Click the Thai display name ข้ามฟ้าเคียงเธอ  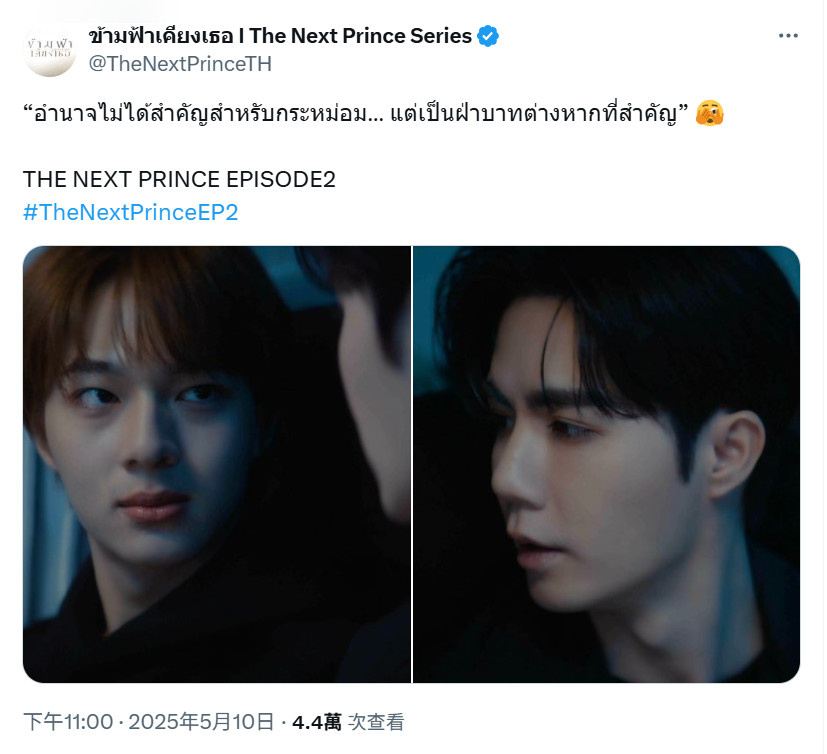161,36
